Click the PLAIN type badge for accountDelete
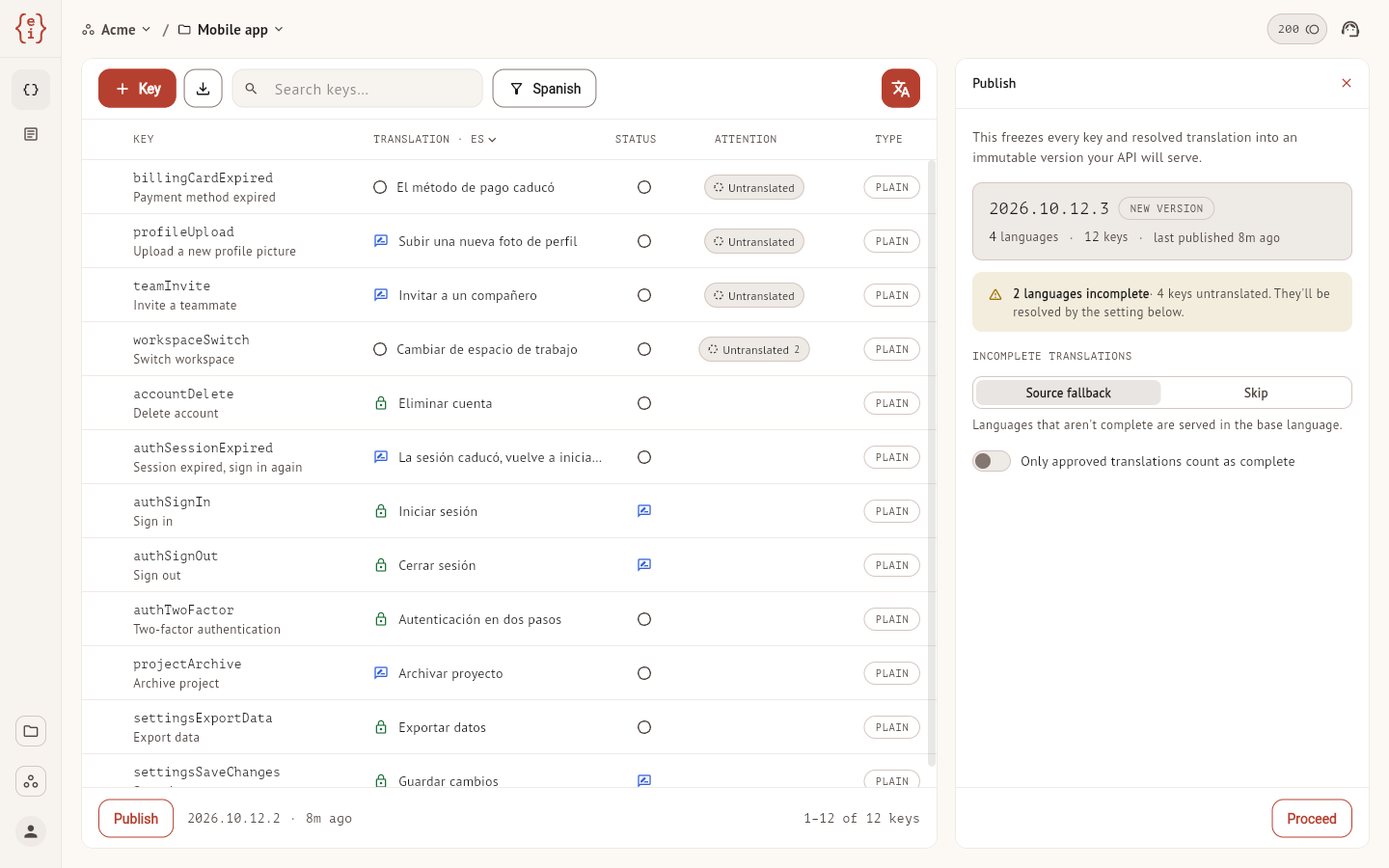The width and height of the screenshot is (1389, 868). (892, 403)
